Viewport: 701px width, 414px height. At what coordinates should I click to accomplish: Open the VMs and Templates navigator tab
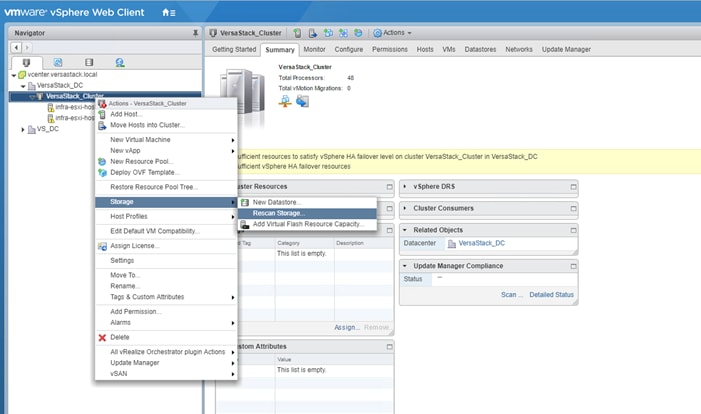point(58,63)
